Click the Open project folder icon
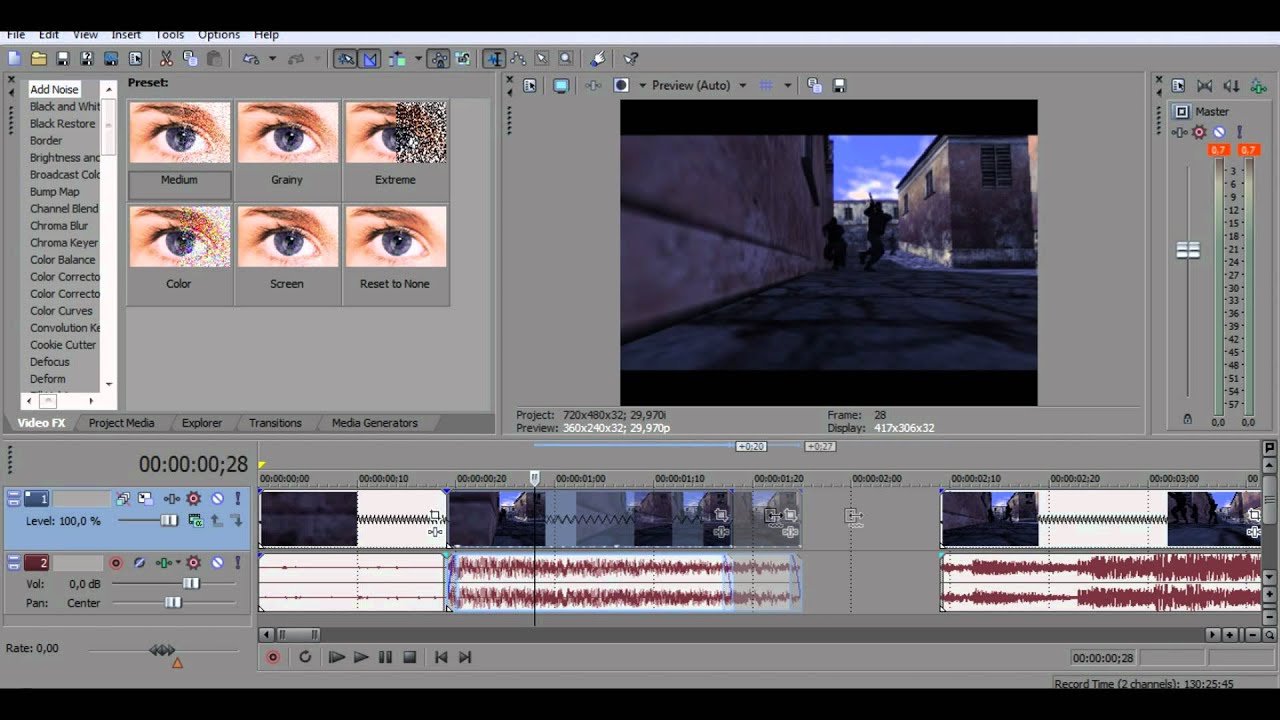1280x720 pixels. [39, 59]
